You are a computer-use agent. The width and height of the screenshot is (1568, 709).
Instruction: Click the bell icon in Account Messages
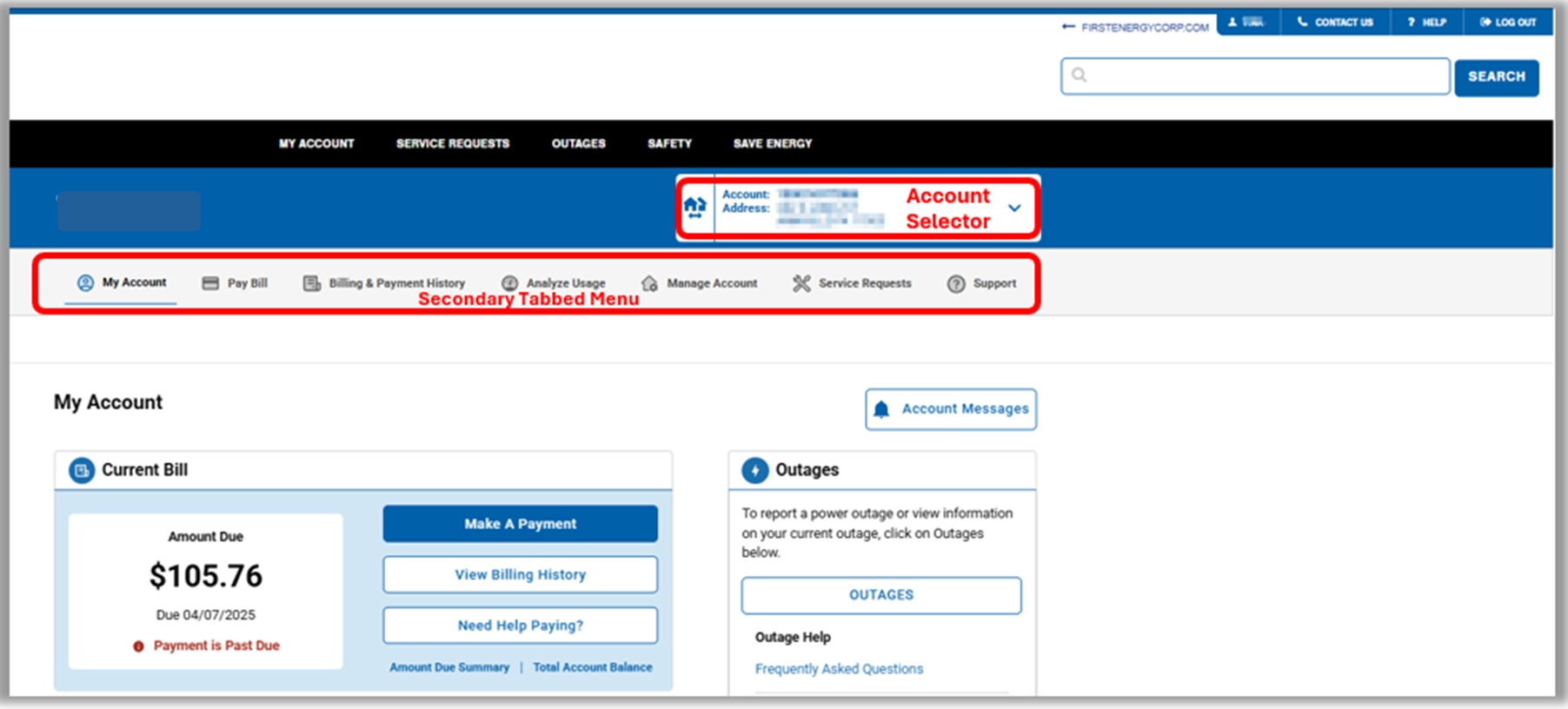(x=881, y=409)
